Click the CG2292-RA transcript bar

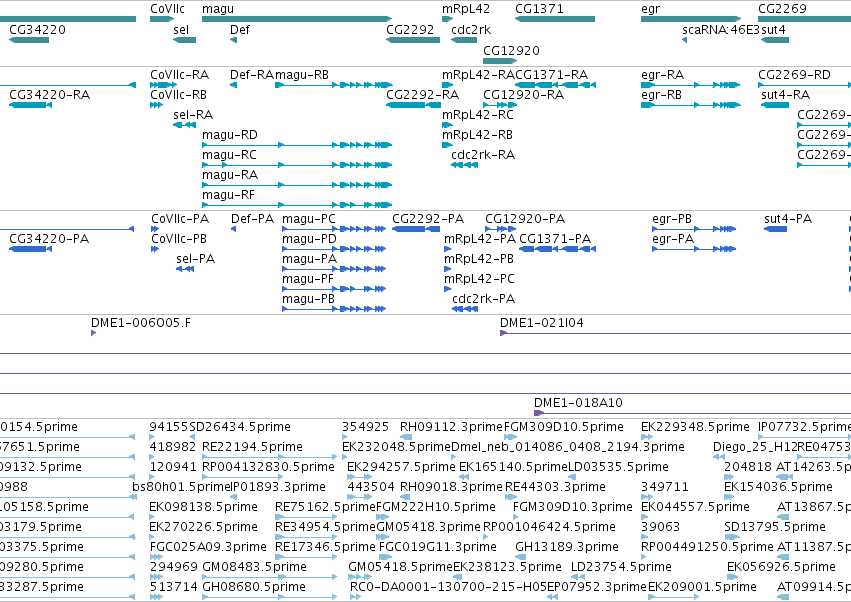click(413, 105)
